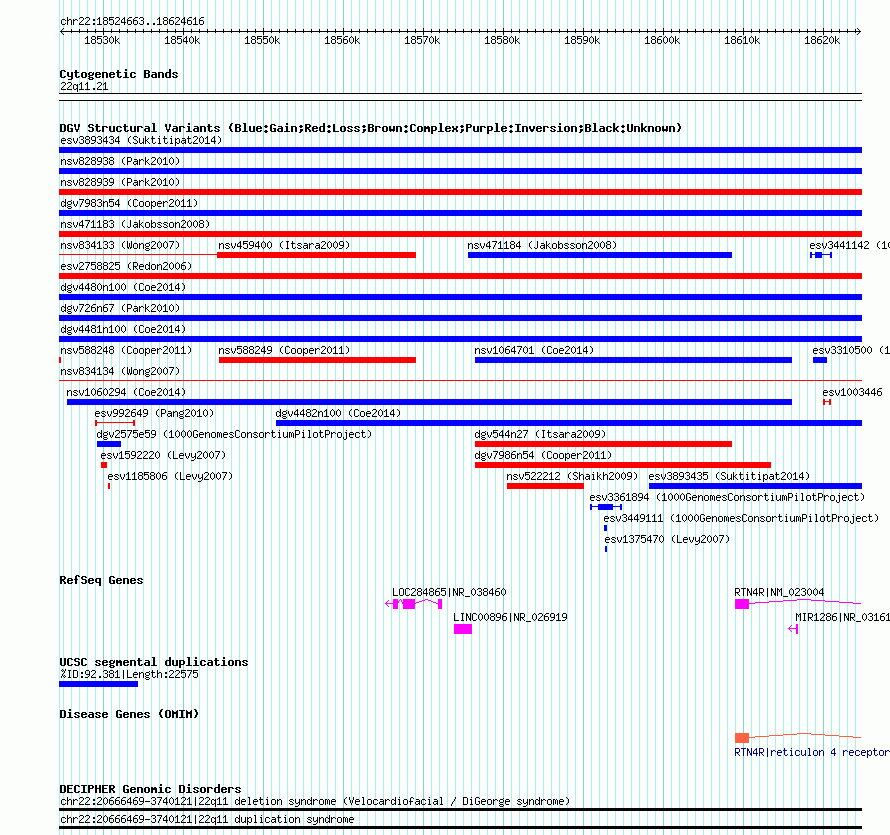The image size is (890, 835).
Task: Click the esv1592220 (Levy2007) red marker
Action: pyautogui.click(x=104, y=465)
